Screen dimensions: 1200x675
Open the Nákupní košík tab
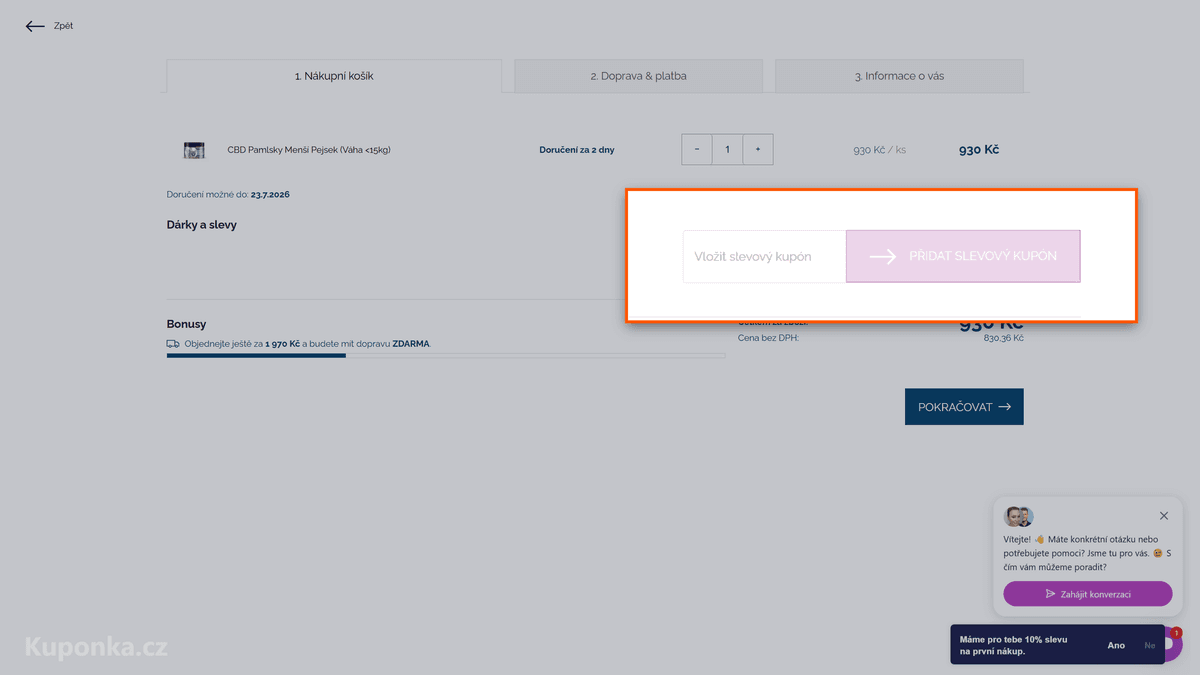[x=334, y=76]
